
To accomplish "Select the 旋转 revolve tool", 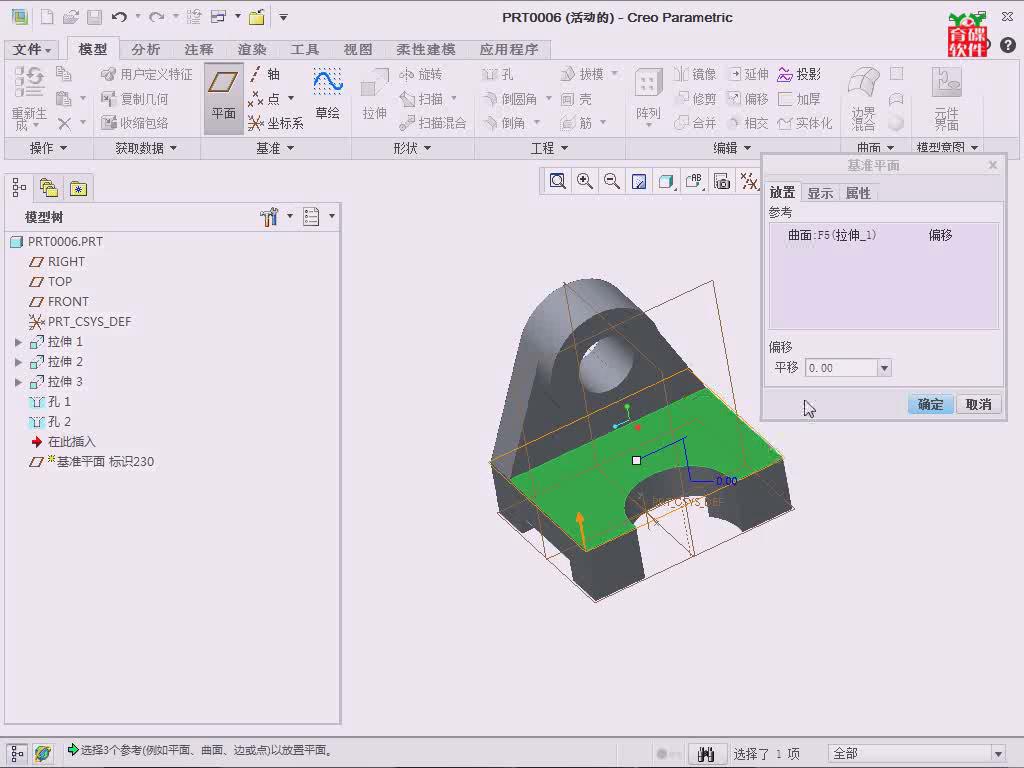I will 421,74.
